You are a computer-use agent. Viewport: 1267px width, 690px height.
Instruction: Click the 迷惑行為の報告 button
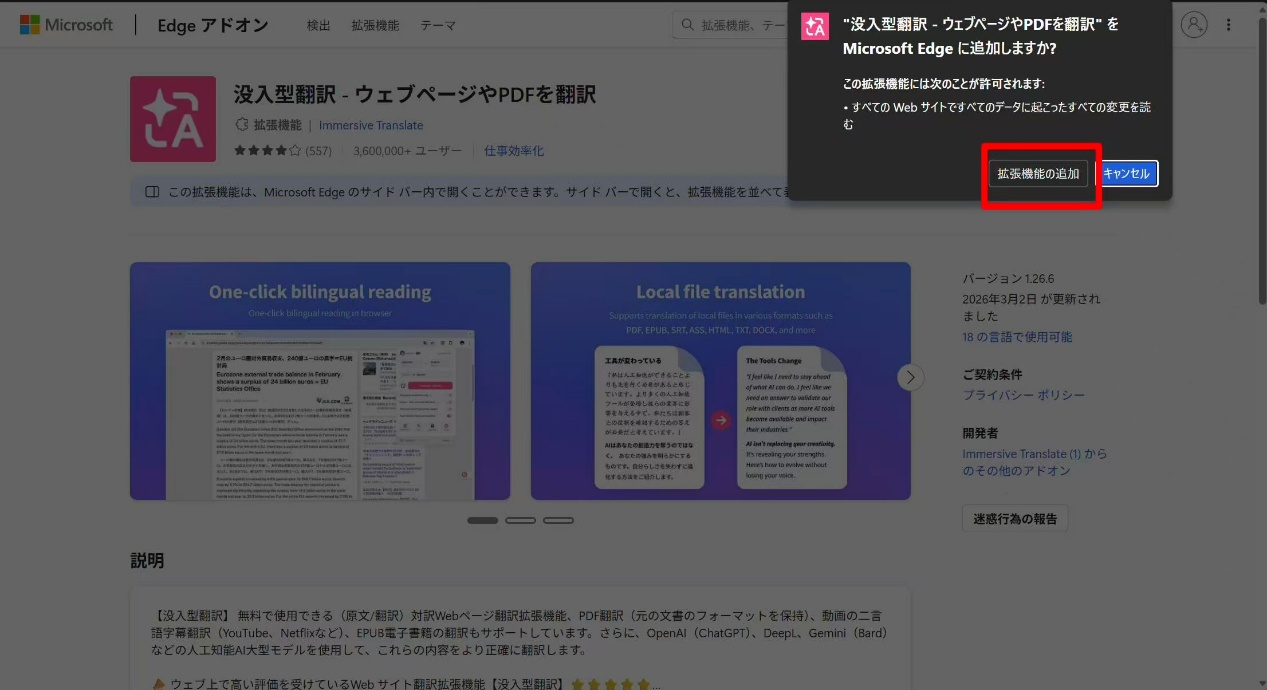coord(1015,518)
